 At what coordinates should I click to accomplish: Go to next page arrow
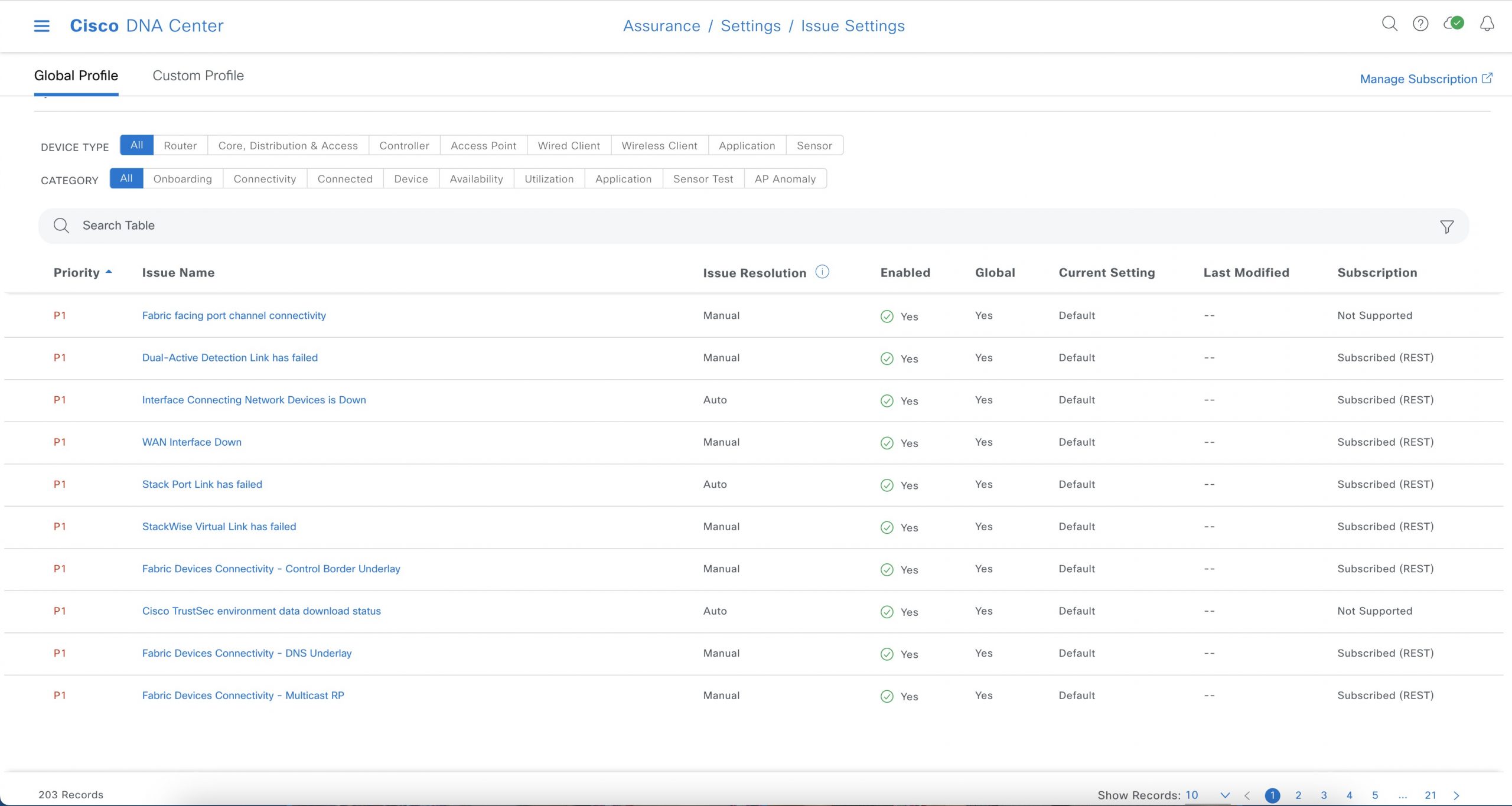1456,795
